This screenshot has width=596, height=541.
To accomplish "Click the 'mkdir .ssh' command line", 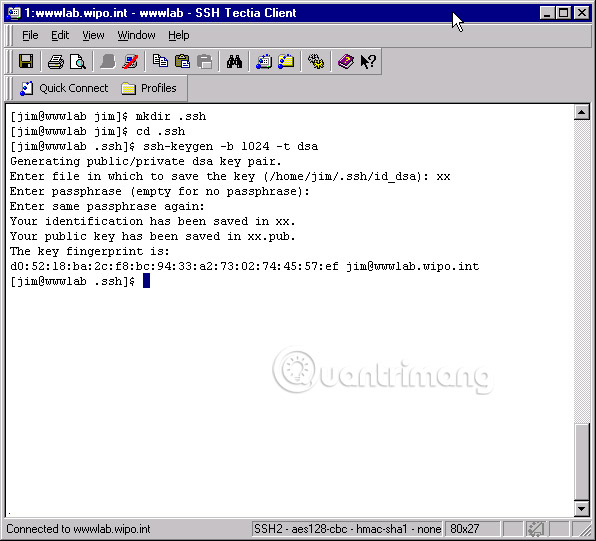I will pyautogui.click(x=171, y=116).
